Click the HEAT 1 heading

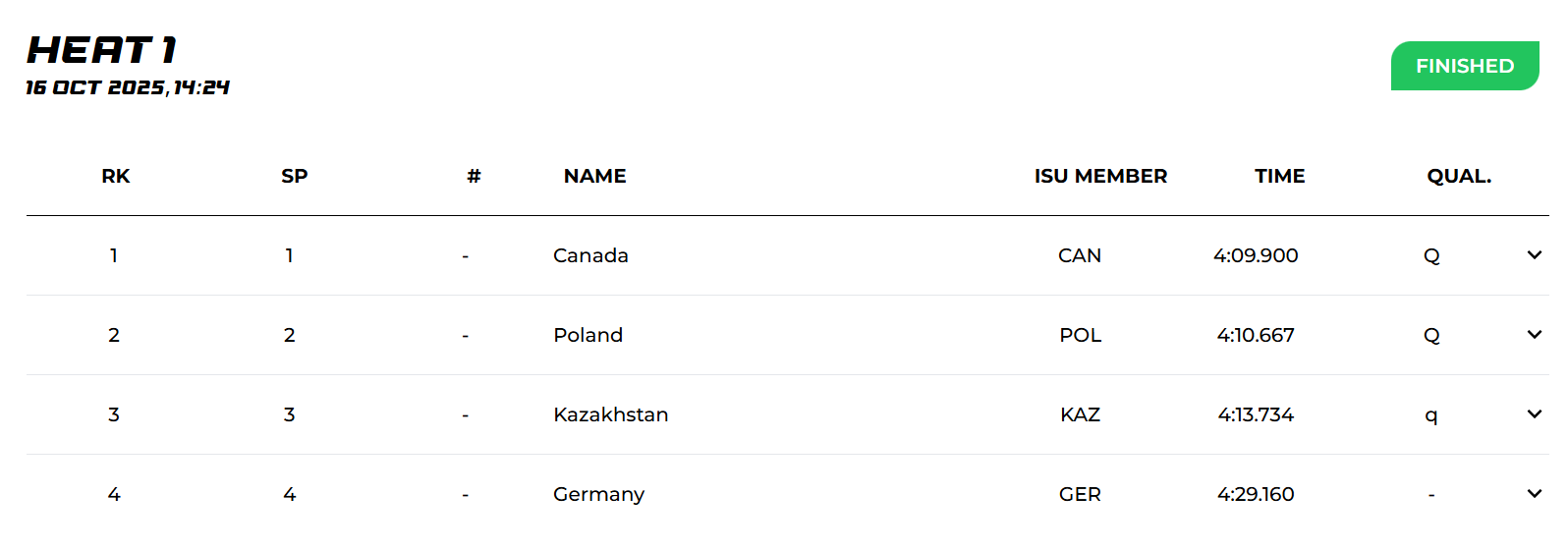click(x=101, y=50)
